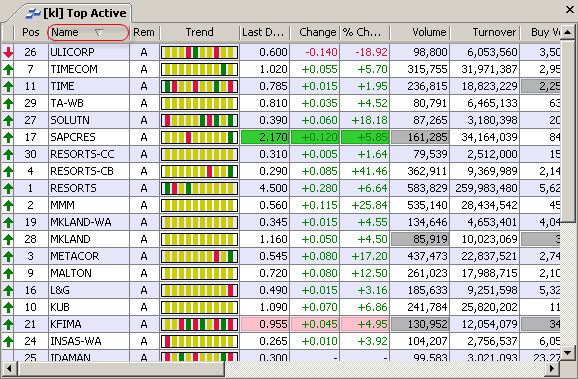578x379 pixels.
Task: Click the +41.46 percent change value
Action: tap(369, 171)
